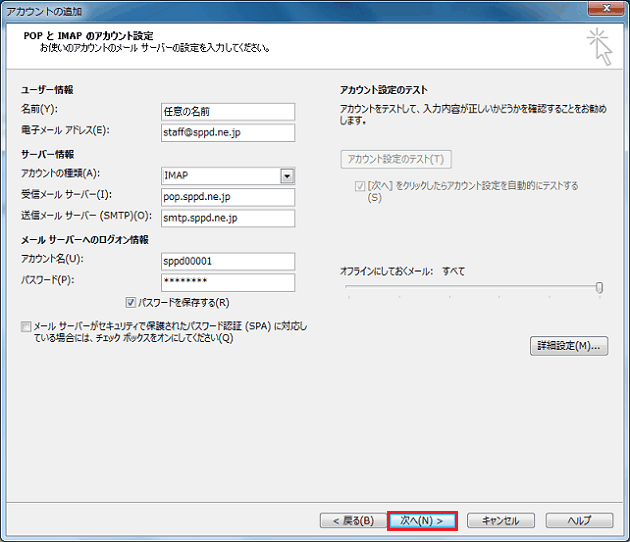Open 詳細設定(M) settings

click(x=567, y=346)
